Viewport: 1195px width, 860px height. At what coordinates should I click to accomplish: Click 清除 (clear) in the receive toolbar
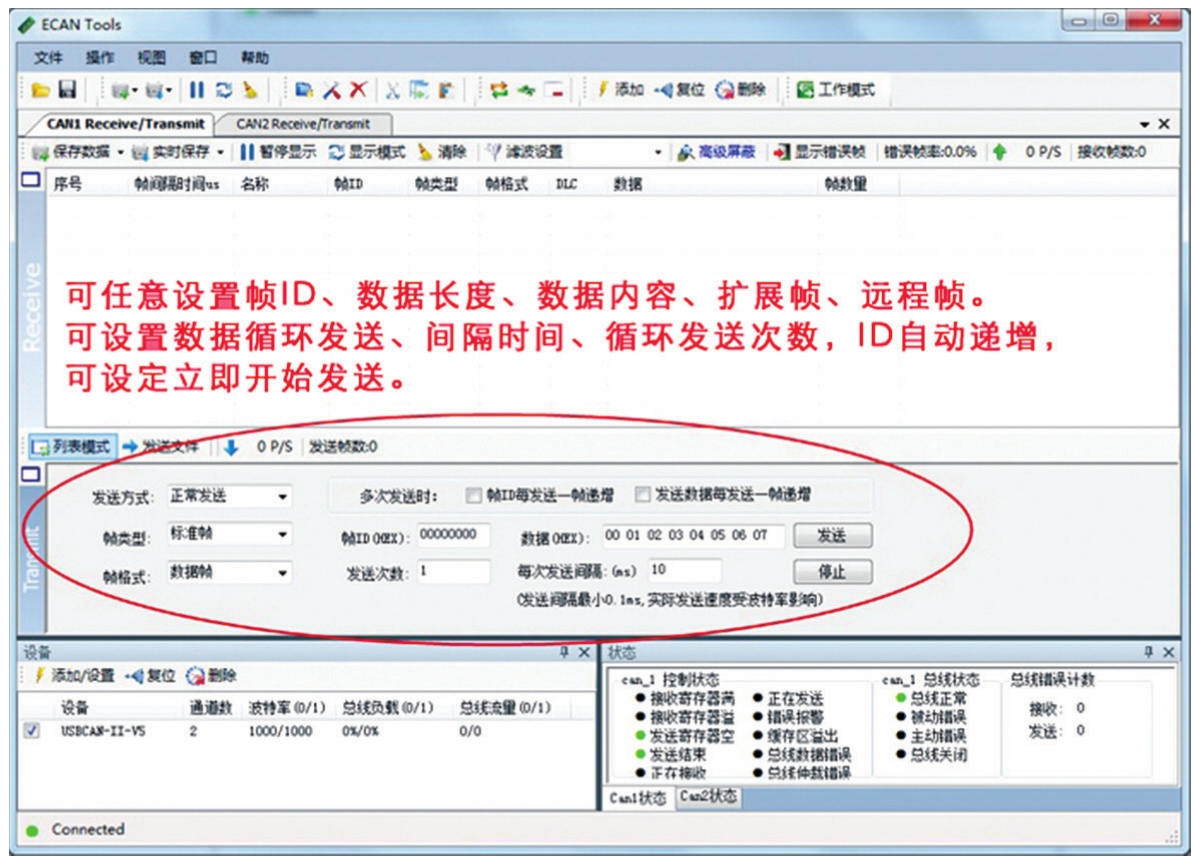(x=442, y=152)
